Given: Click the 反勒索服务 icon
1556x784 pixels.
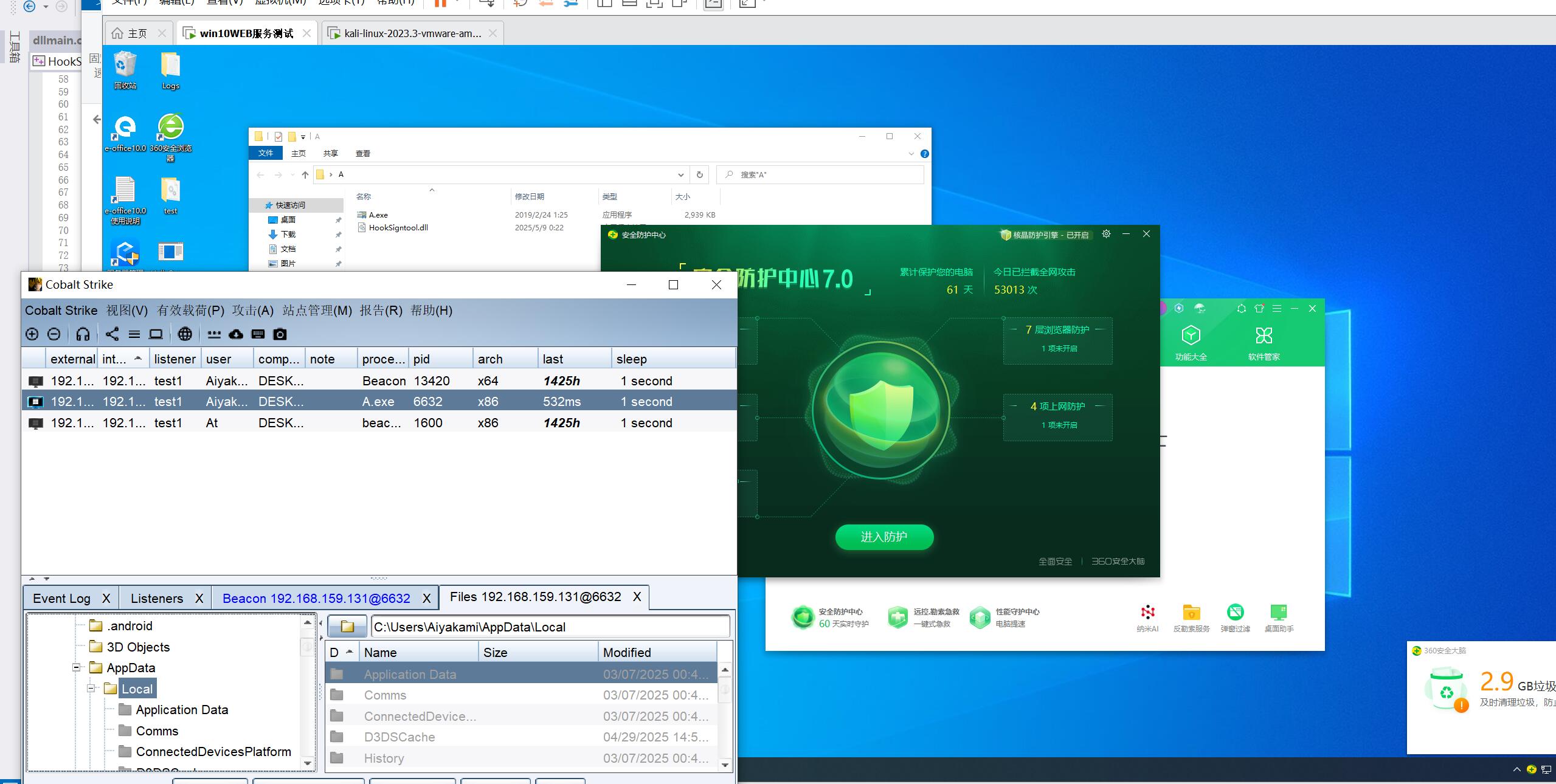Looking at the screenshot, I should [1191, 618].
